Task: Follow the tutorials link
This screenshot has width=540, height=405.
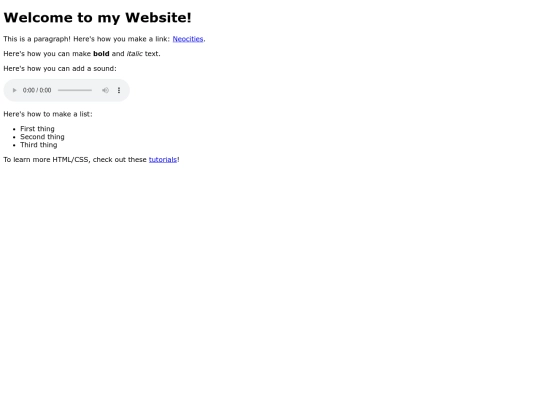Action: click(163, 159)
